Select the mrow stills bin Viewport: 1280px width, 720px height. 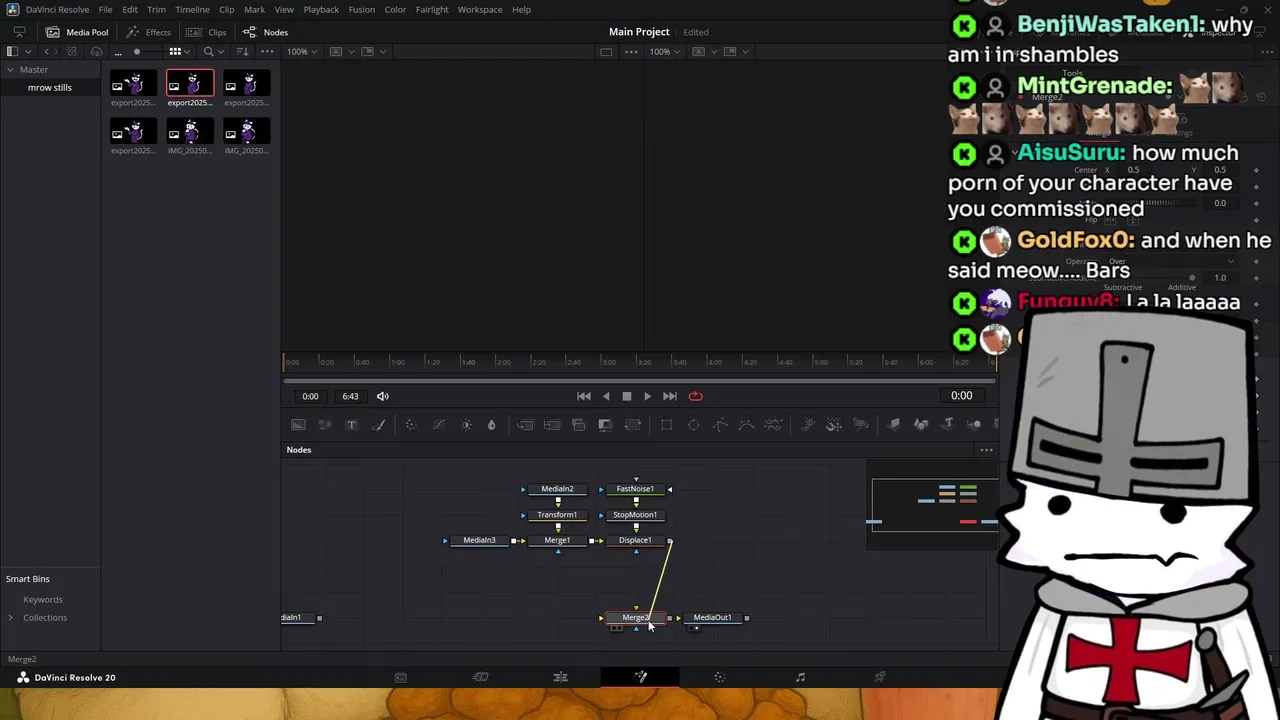point(50,87)
